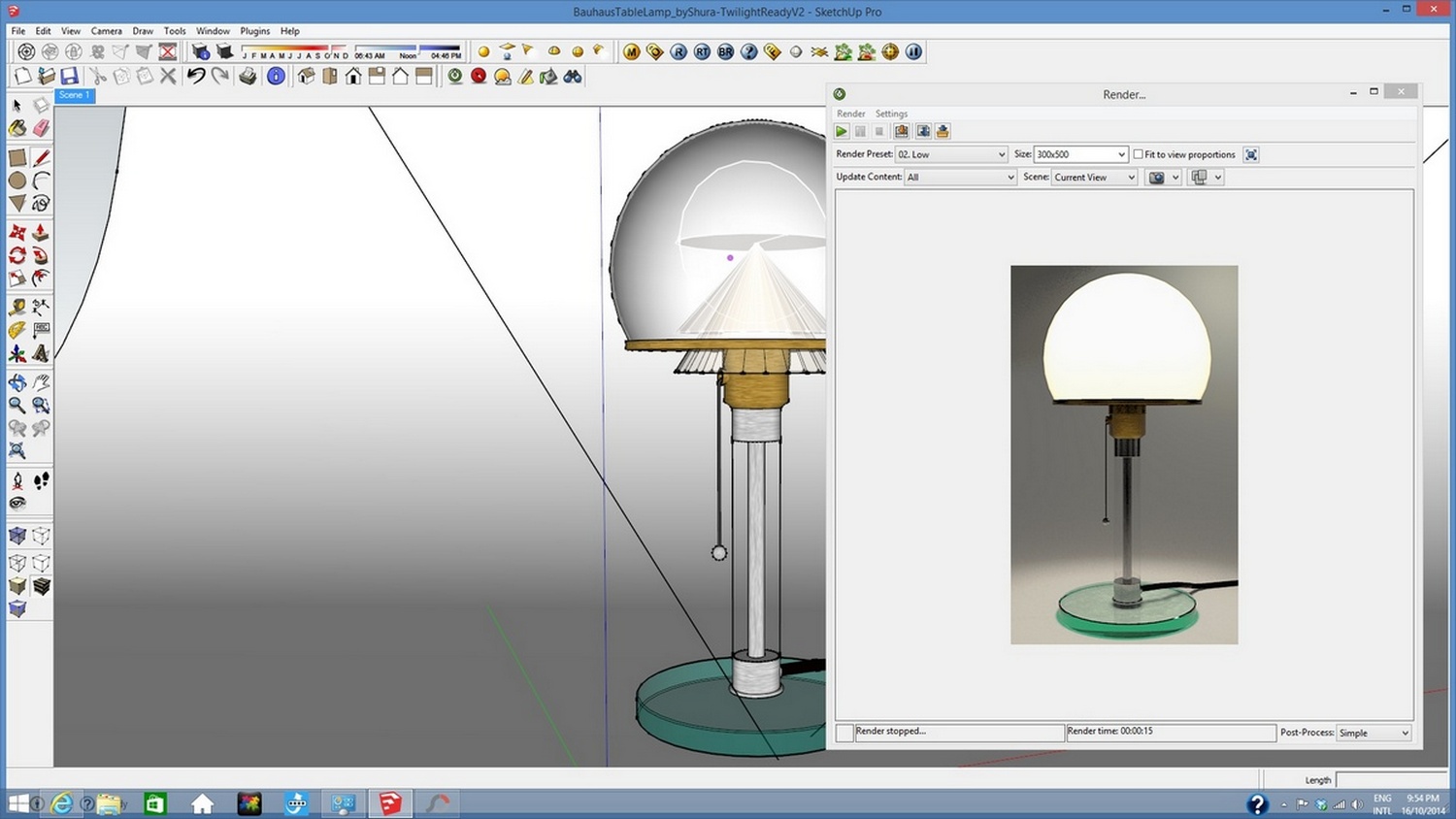The width and height of the screenshot is (1456, 819).
Task: Open File Explorer from taskbar
Action: (x=111, y=803)
